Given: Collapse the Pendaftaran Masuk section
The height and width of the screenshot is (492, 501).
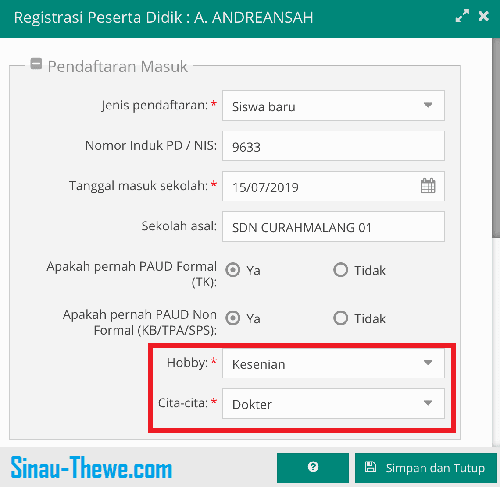Looking at the screenshot, I should (x=36, y=63).
